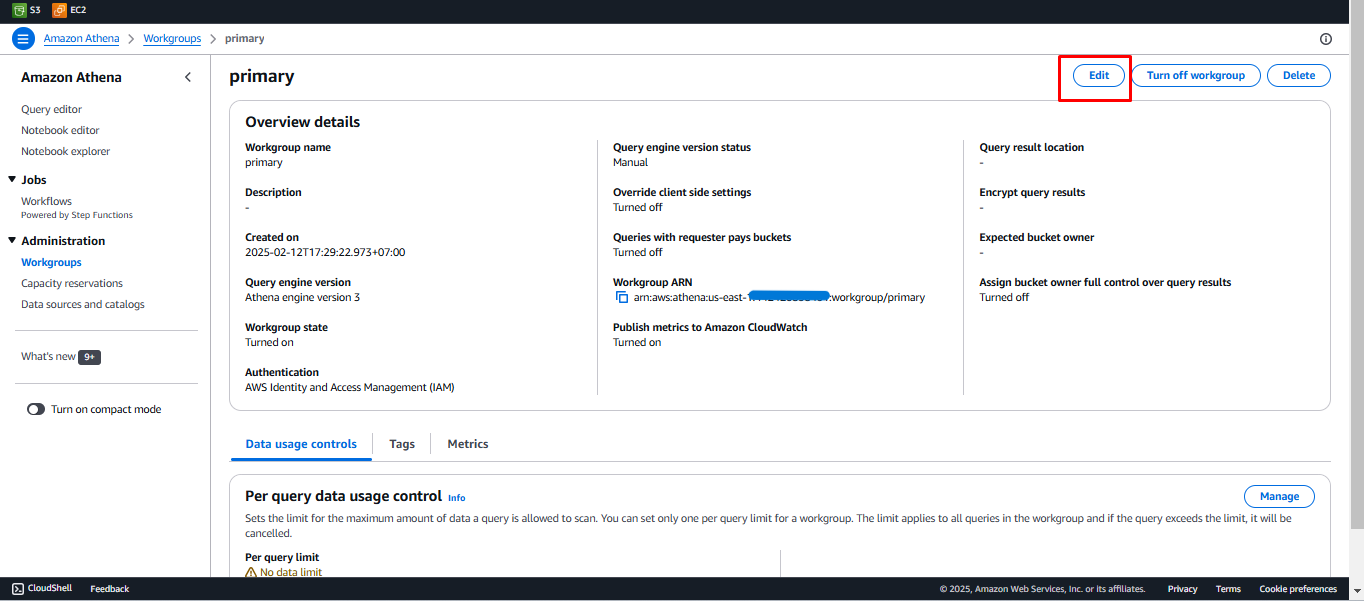The image size is (1364, 601).
Task: Click the Turn off workgroup button
Action: [x=1195, y=76]
